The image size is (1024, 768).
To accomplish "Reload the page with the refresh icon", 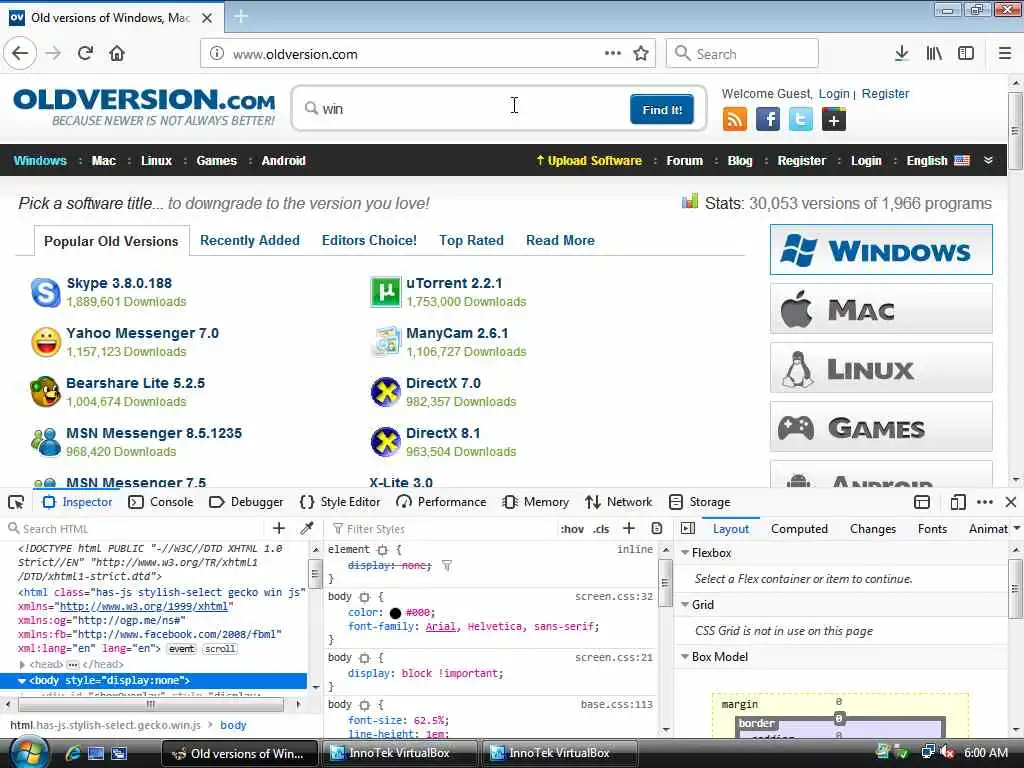I will coord(85,54).
